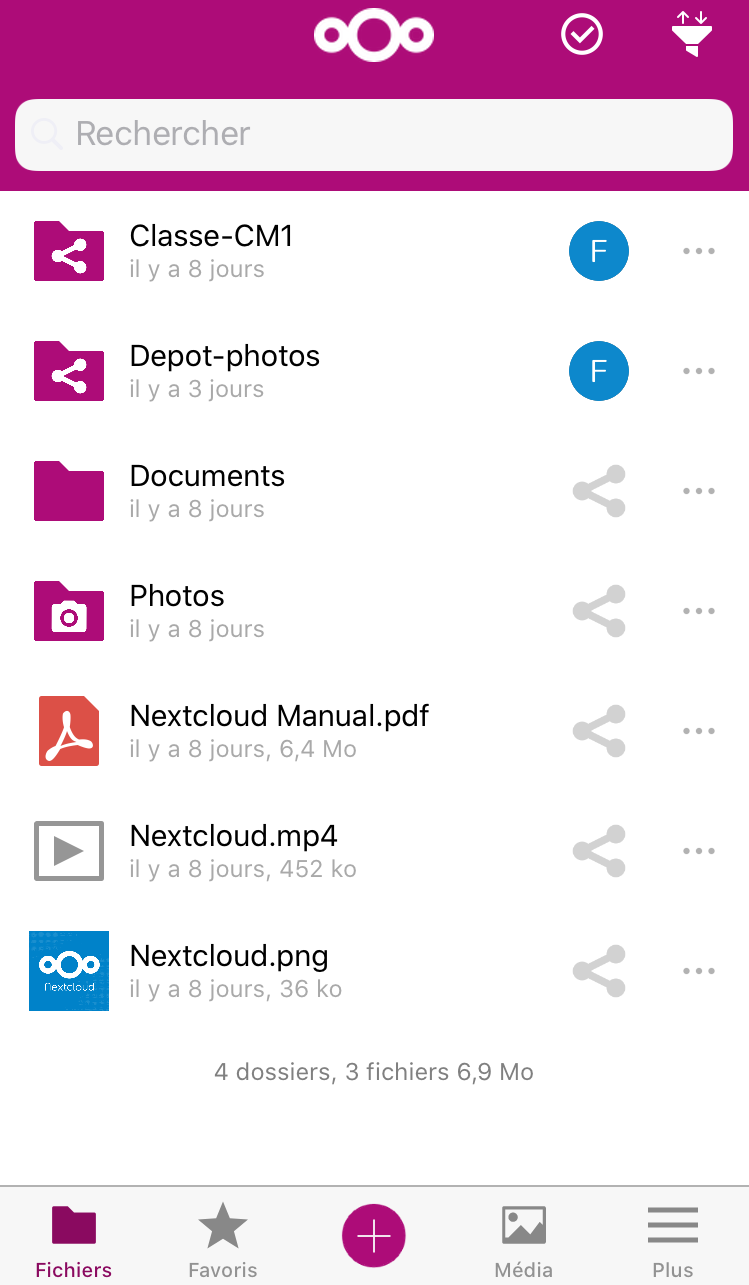
Task: Tap the F avatar next to Classe-CM1
Action: [x=599, y=251]
